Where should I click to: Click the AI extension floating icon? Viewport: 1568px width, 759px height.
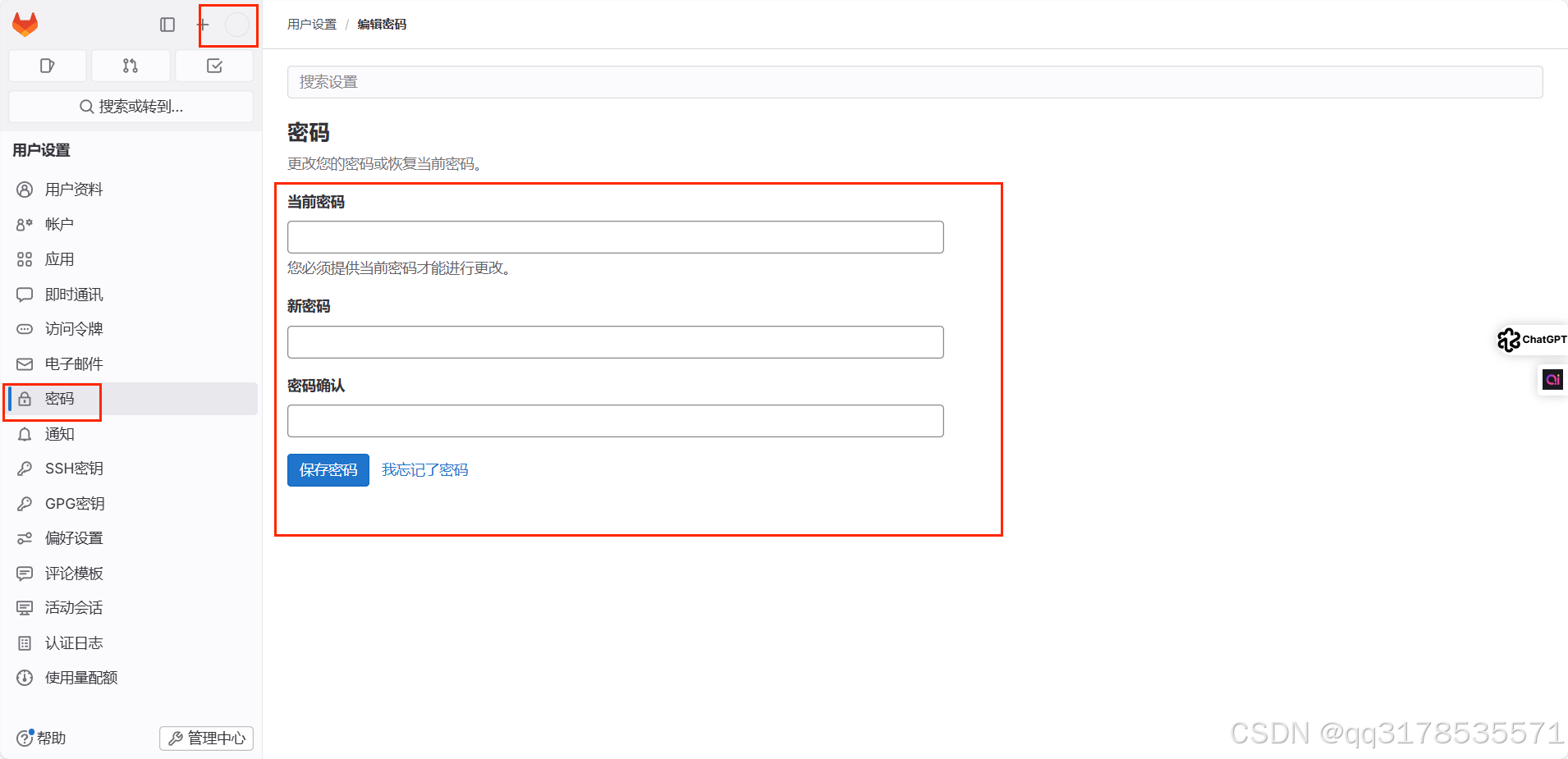click(x=1552, y=379)
